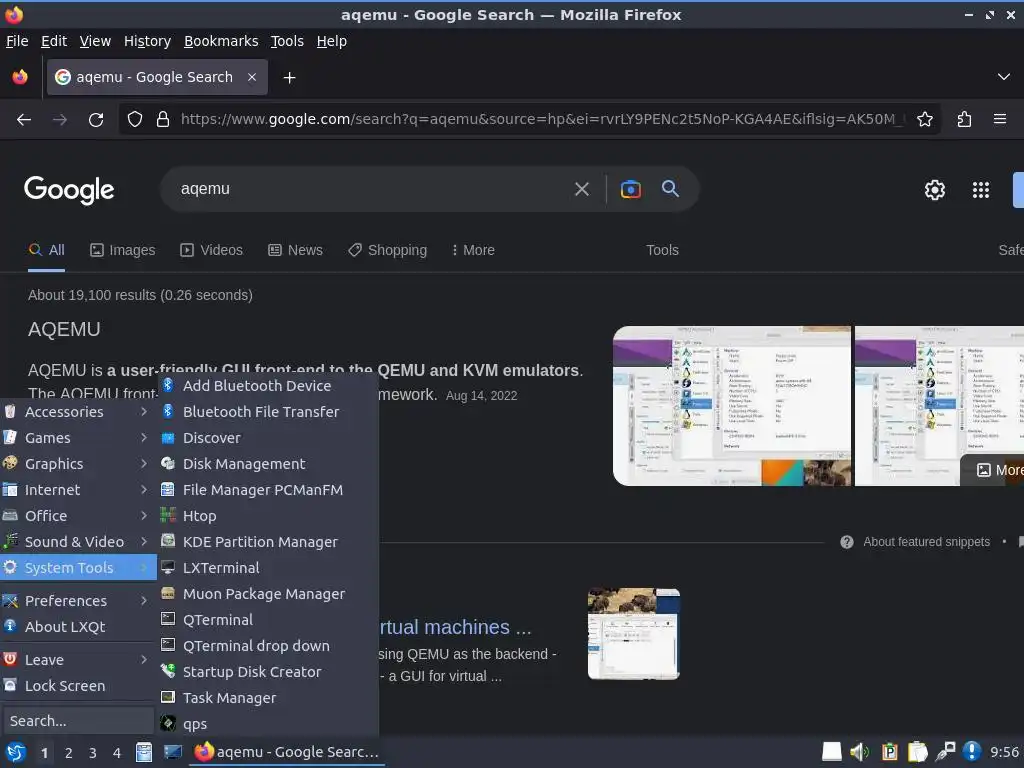Viewport: 1024px width, 768px height.
Task: Switch to virtual desktop 2
Action: point(69,753)
